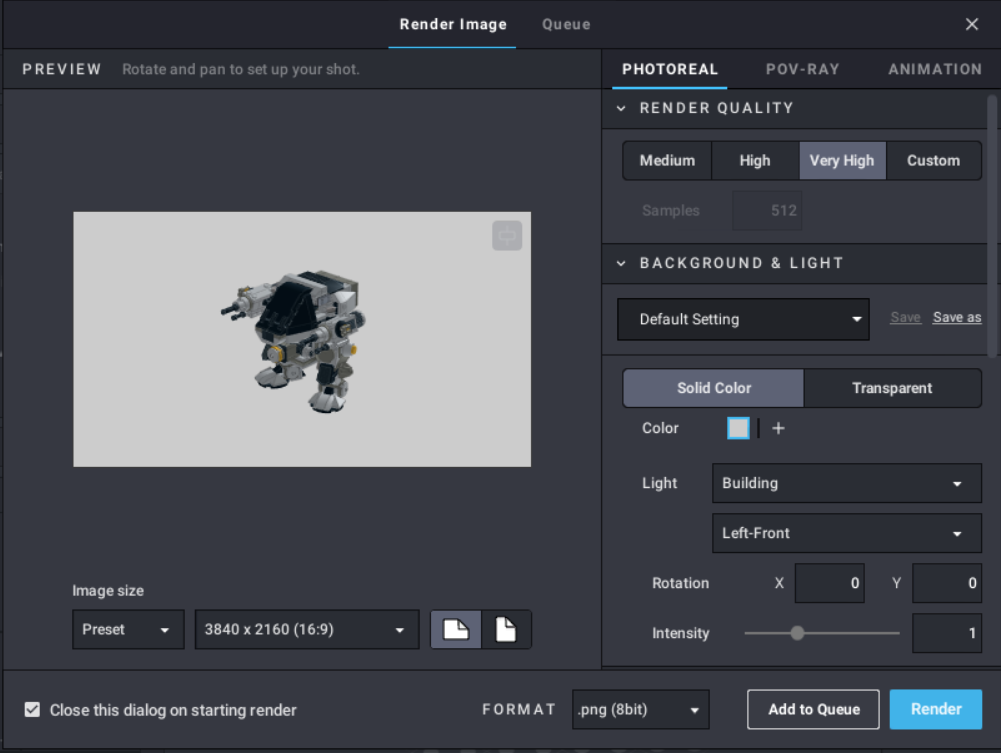Close the Render Image dialog
The width and height of the screenshot is (1001, 753).
pos(972,24)
